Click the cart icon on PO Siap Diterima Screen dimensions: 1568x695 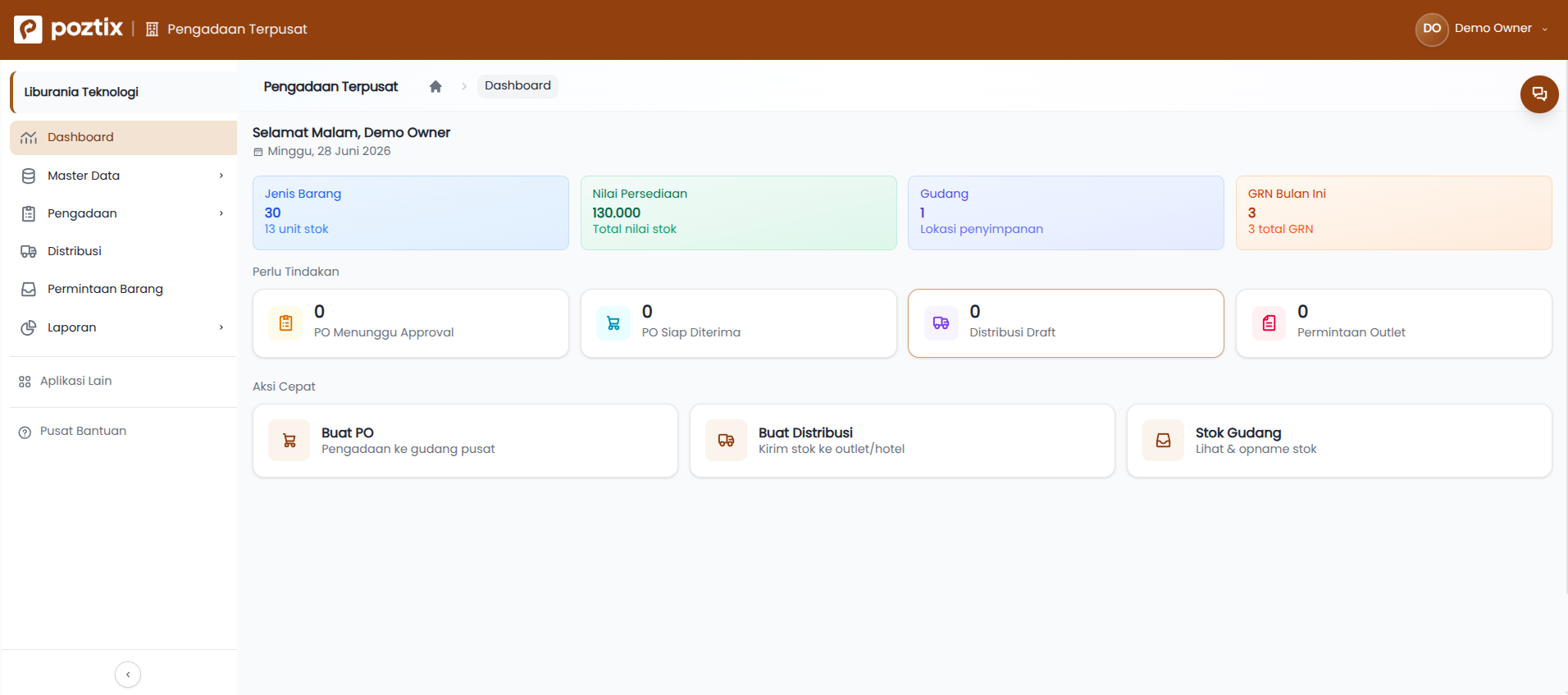point(613,323)
